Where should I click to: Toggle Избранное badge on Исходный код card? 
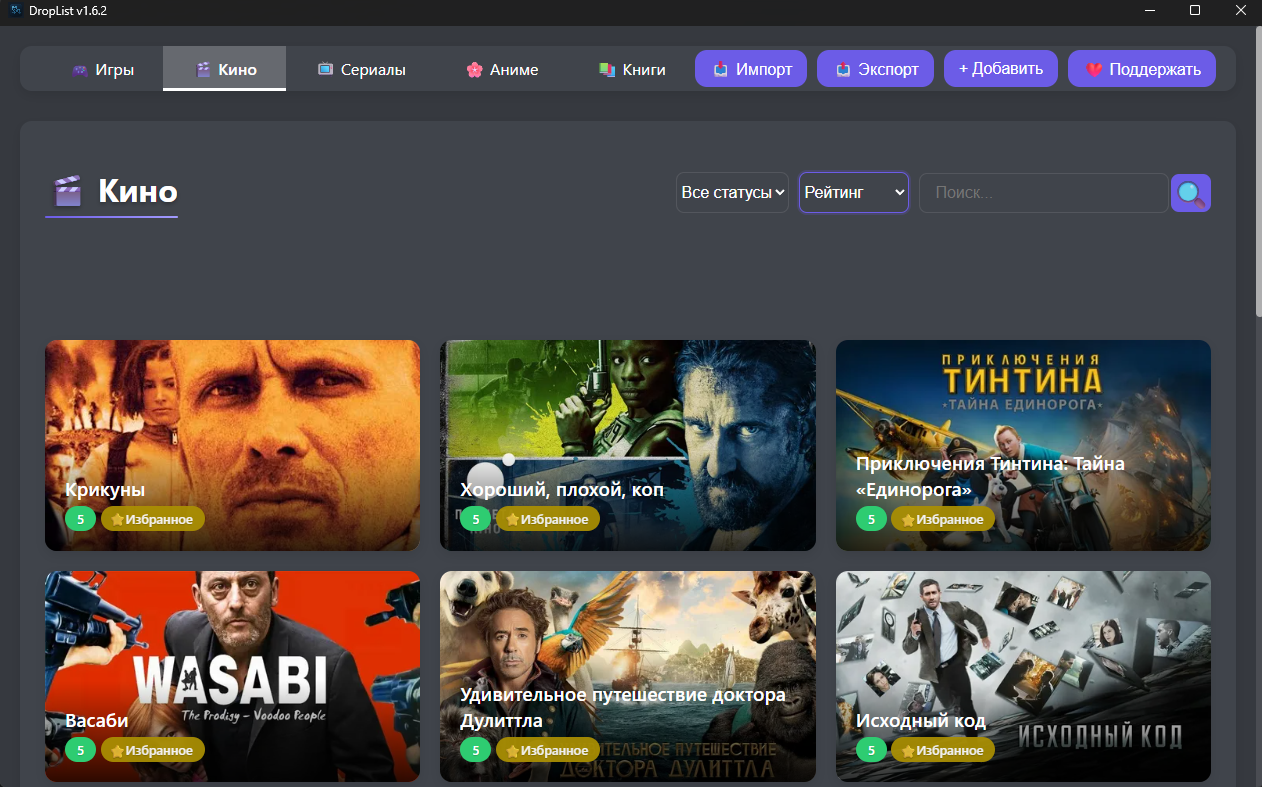(x=943, y=750)
